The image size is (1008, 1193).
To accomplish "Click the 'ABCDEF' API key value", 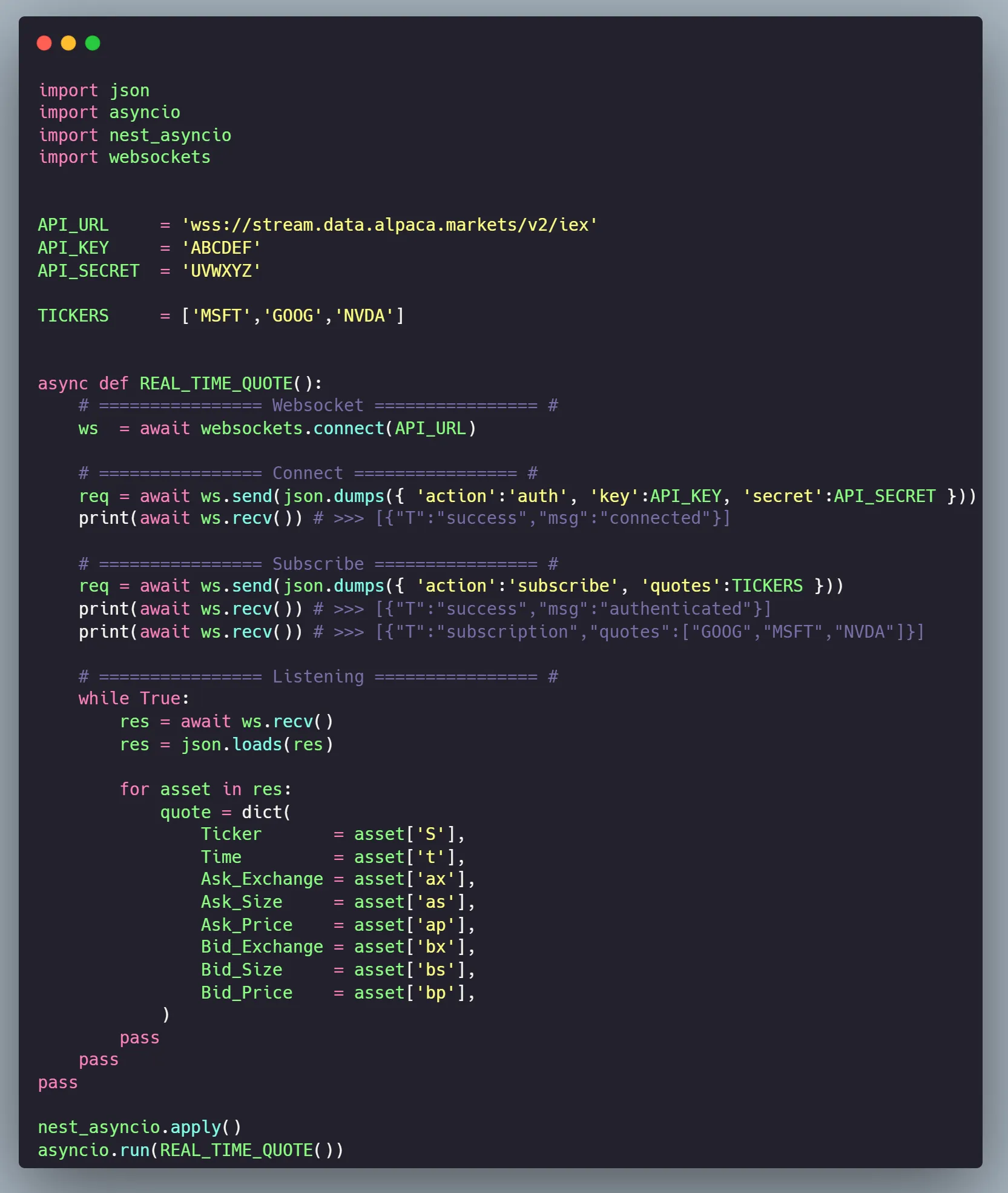I will (221, 248).
